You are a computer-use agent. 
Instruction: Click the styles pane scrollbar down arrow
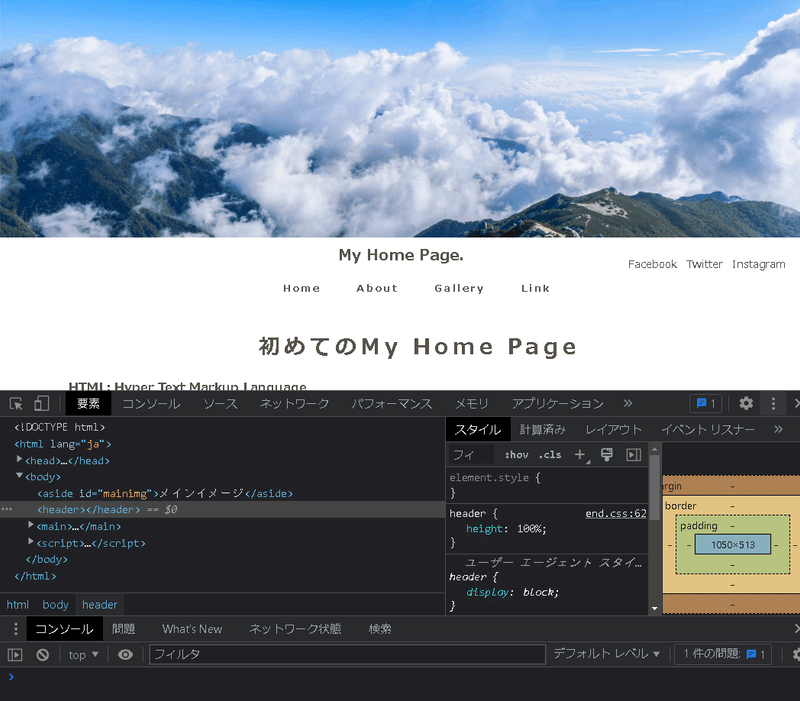coord(655,608)
